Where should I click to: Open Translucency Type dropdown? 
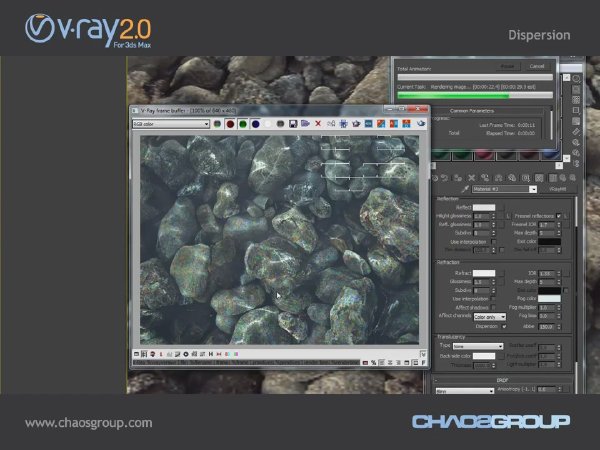pos(478,346)
